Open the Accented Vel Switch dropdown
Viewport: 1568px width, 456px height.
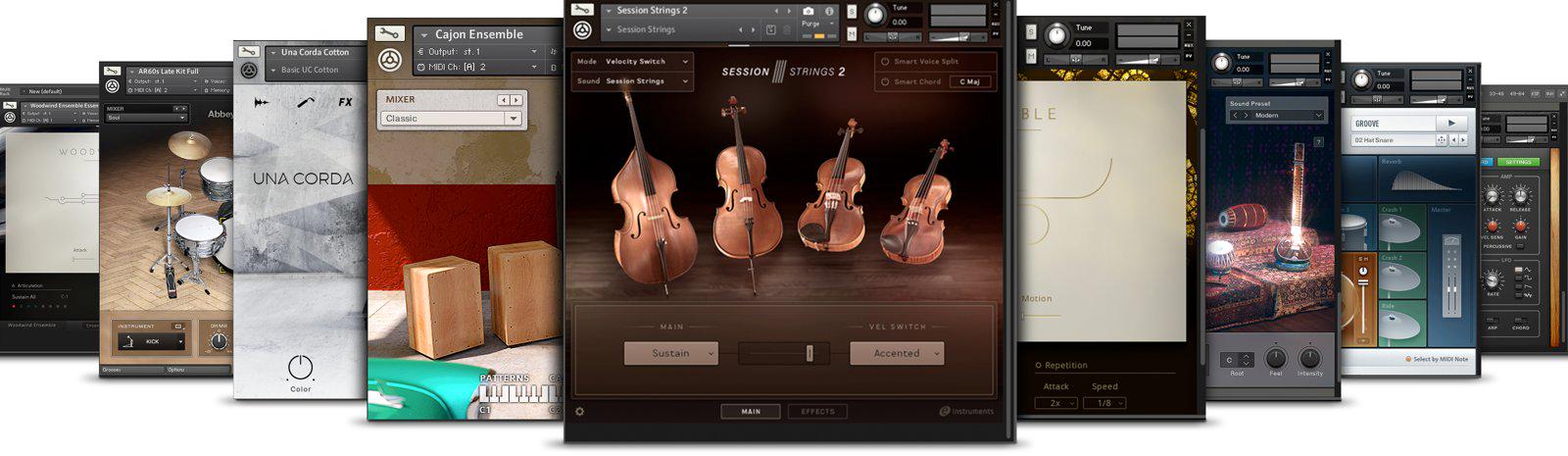tap(897, 353)
